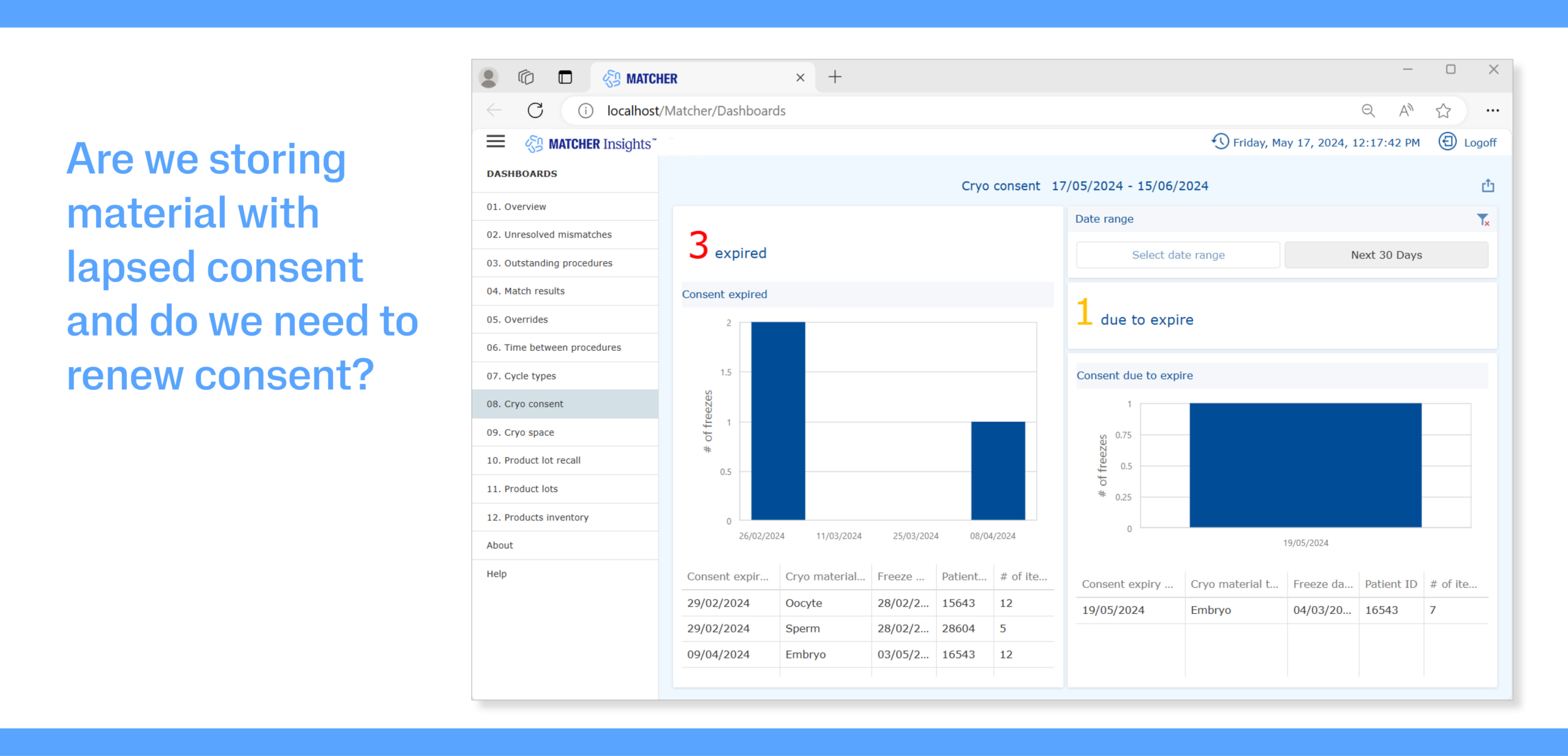Viewport: 1568px width, 756px height.
Task: Reload the current page
Action: pyautogui.click(x=535, y=110)
